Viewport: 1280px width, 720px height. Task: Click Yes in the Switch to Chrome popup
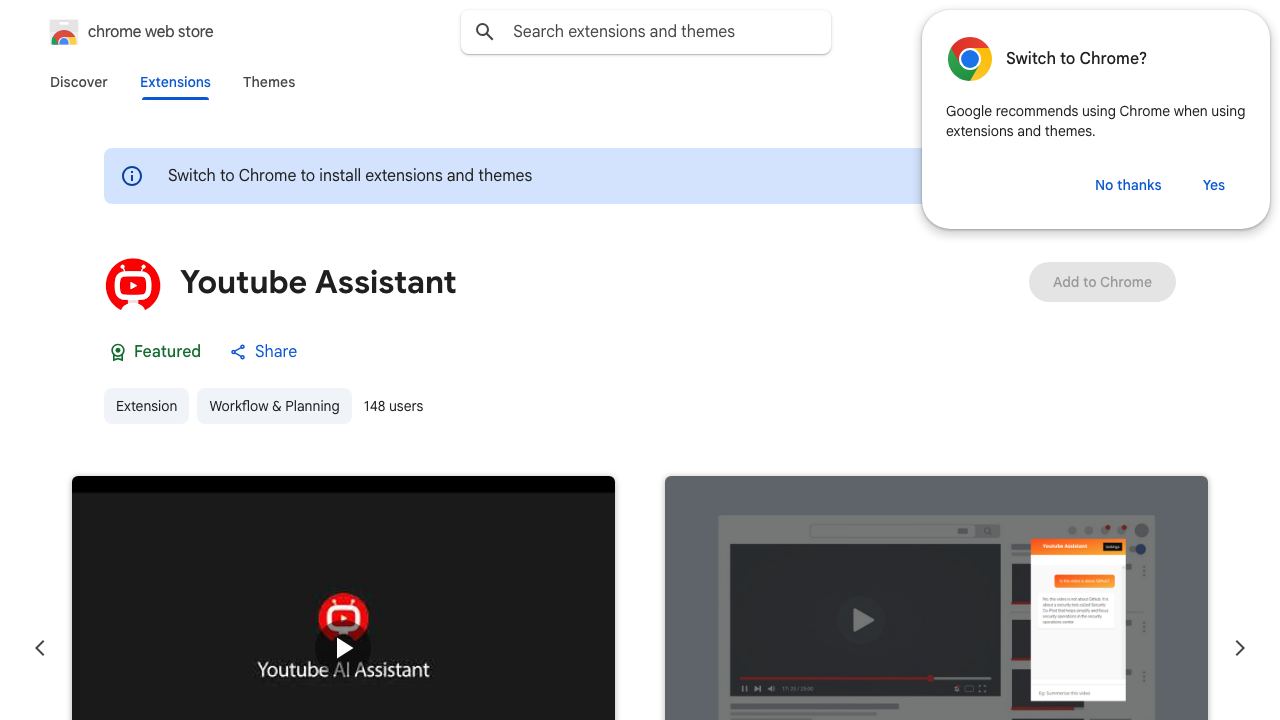pos(1214,185)
